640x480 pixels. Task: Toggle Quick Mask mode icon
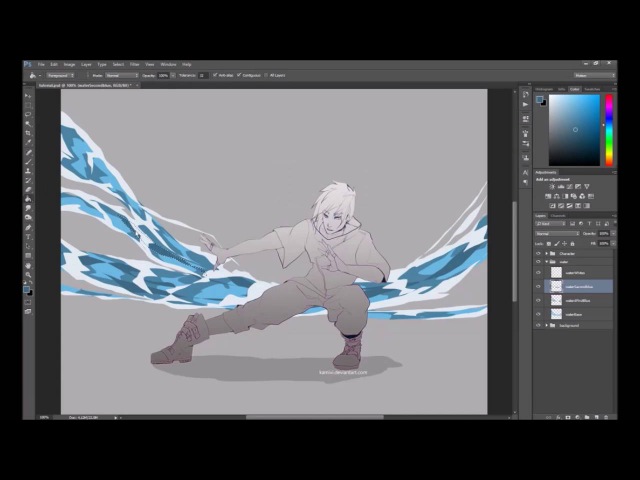coord(28,302)
